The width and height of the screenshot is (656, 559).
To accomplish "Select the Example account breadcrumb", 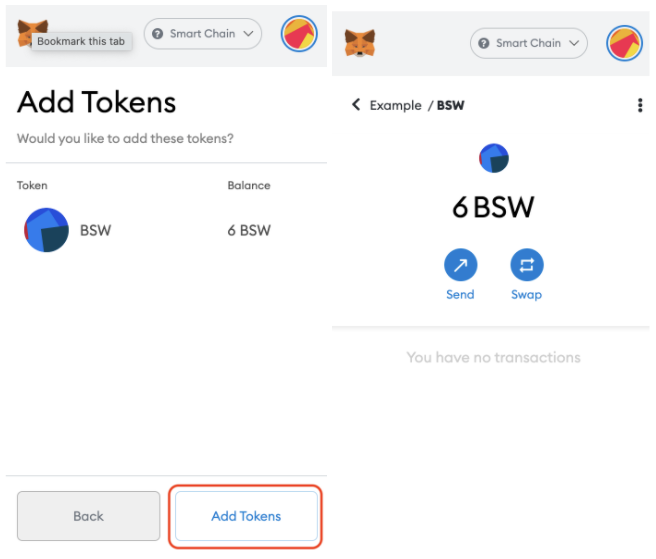I will pos(395,105).
